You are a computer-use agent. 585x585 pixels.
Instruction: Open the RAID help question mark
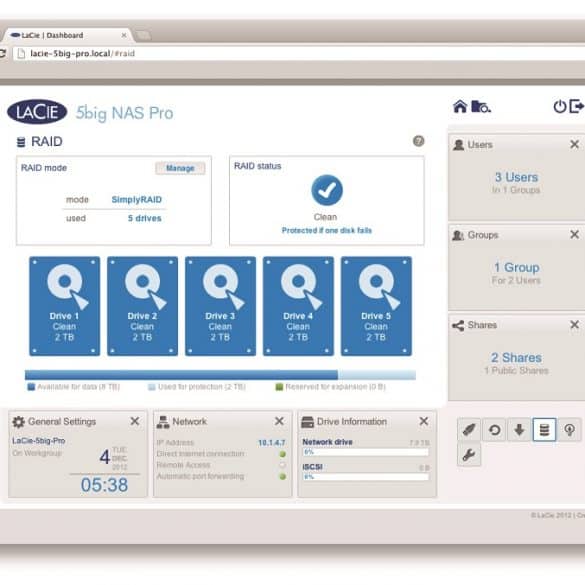point(419,141)
